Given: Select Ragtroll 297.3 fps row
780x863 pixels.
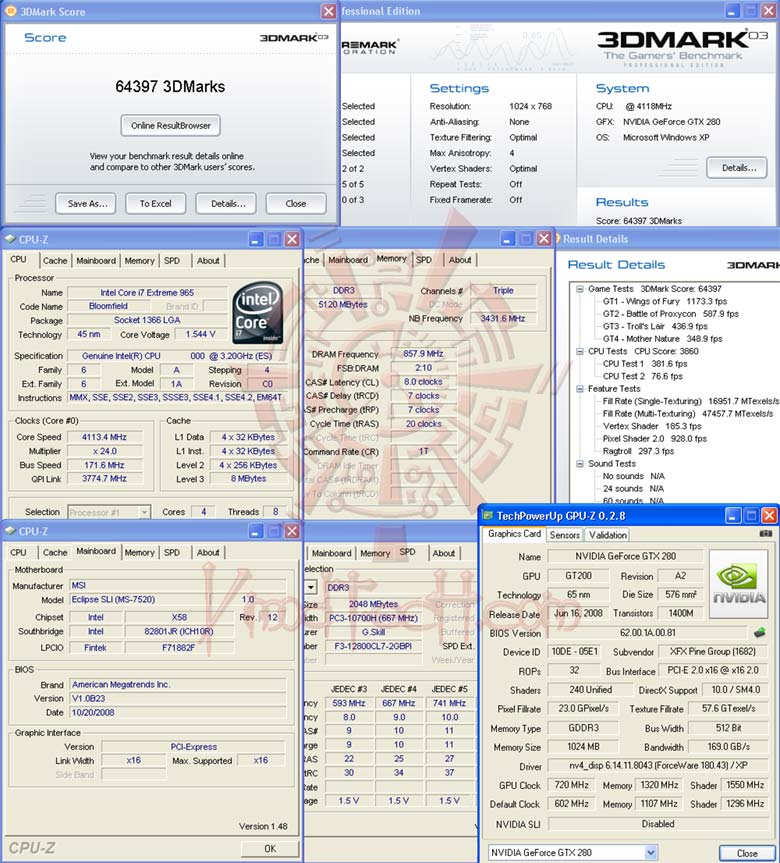Looking at the screenshot, I should [x=638, y=451].
